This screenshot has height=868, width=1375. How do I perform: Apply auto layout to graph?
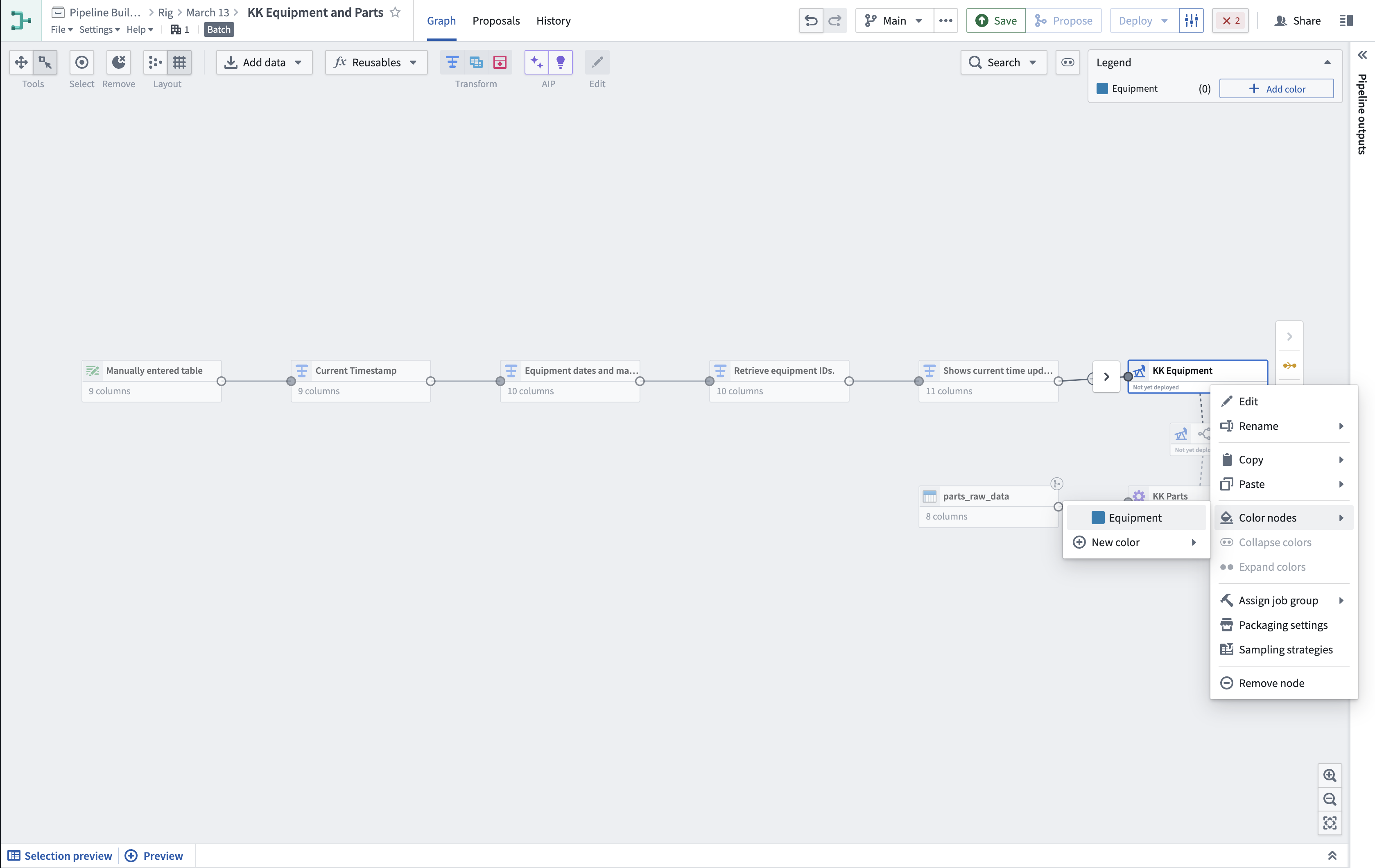155,62
